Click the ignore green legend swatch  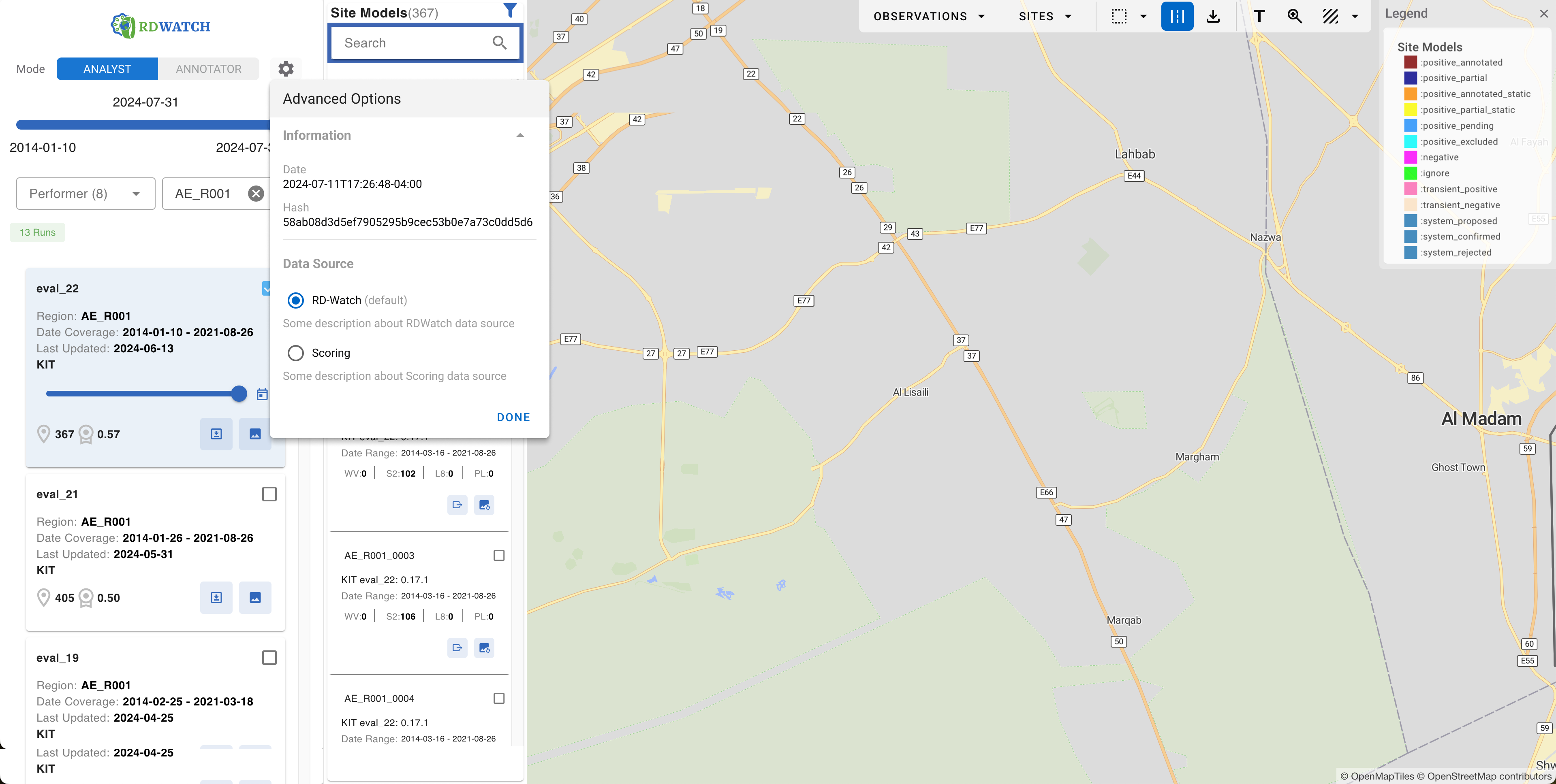coord(1411,173)
